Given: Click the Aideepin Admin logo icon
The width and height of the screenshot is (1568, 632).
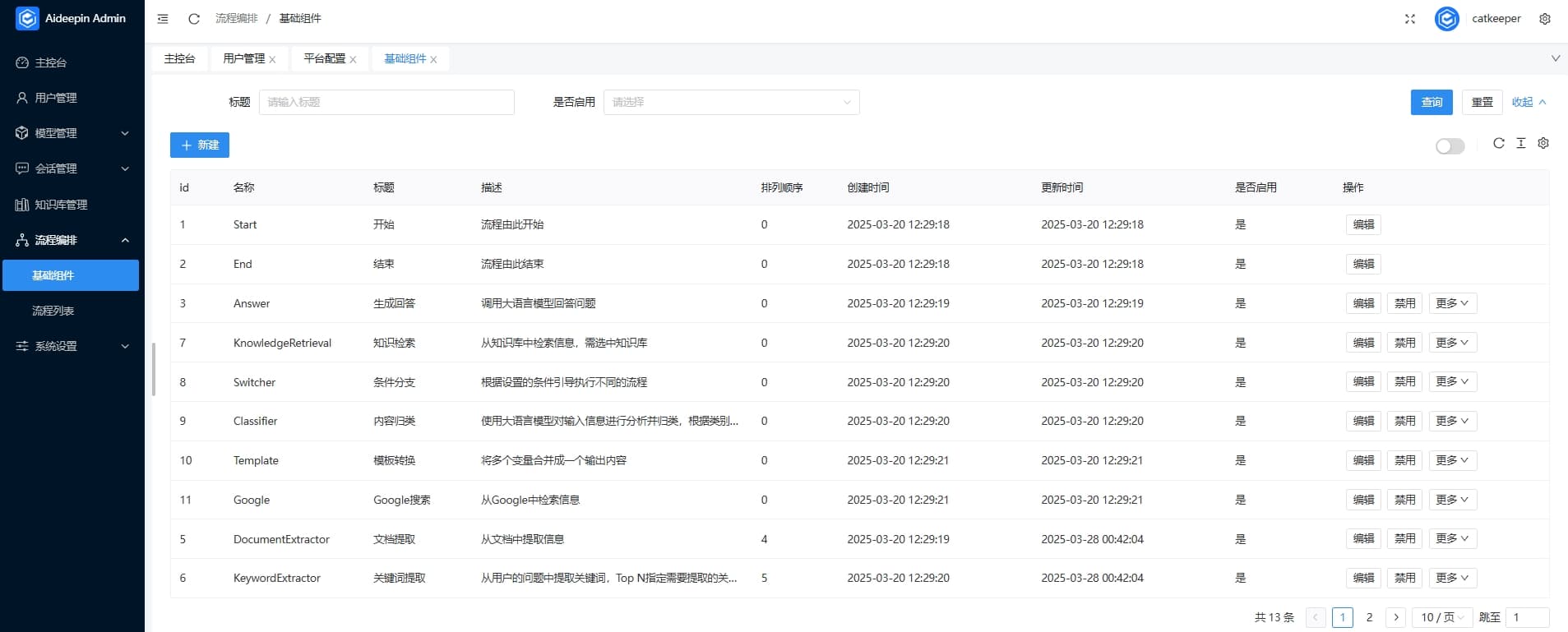Looking at the screenshot, I should point(27,18).
